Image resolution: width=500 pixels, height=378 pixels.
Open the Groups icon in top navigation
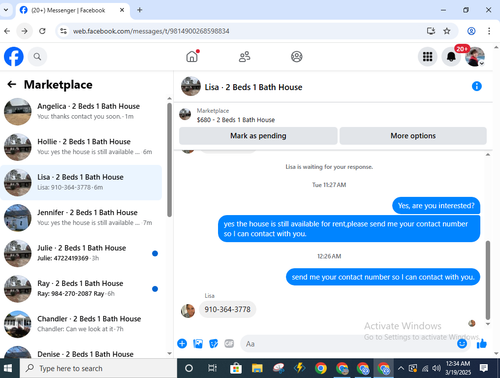[296, 56]
